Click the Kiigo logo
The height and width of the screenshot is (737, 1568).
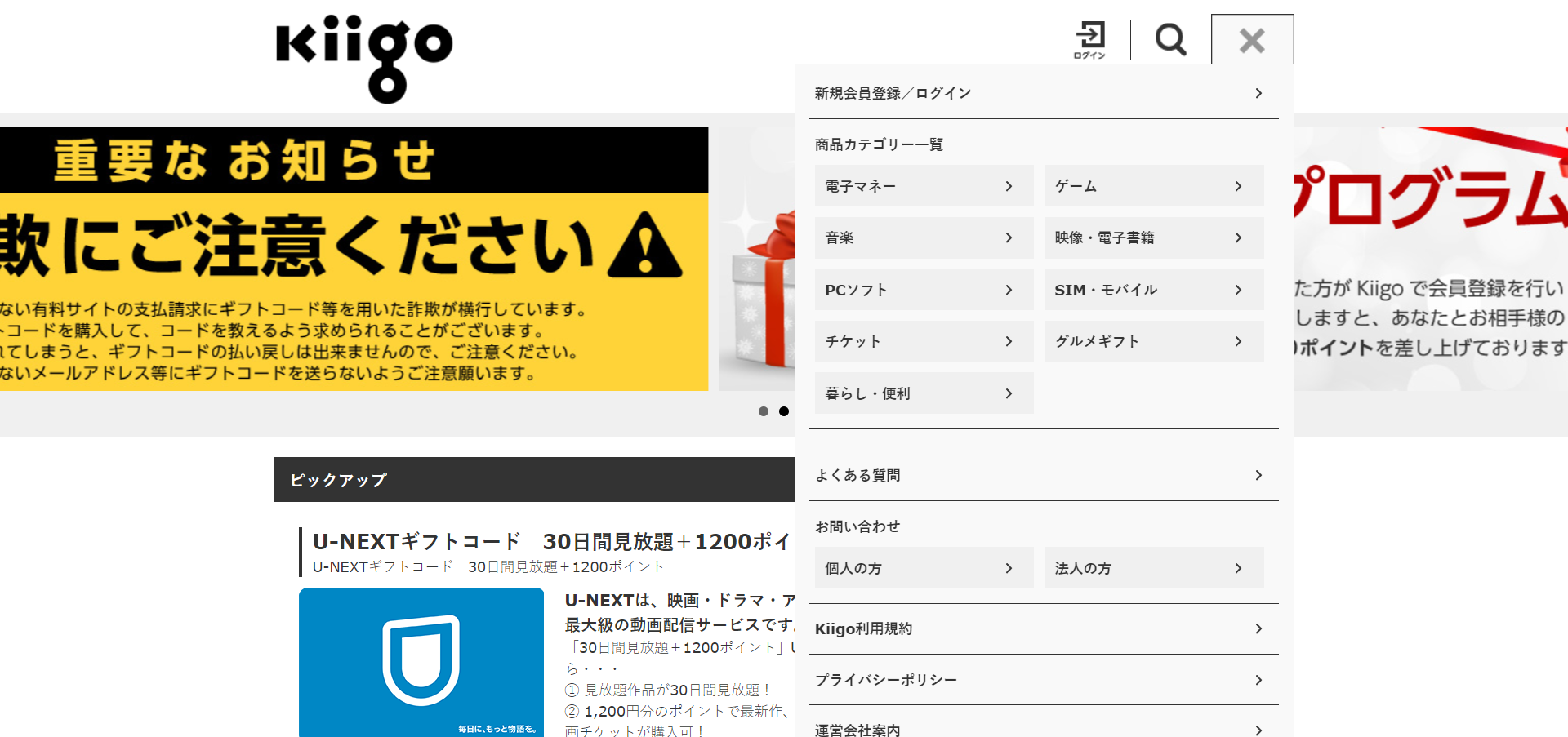tap(364, 59)
